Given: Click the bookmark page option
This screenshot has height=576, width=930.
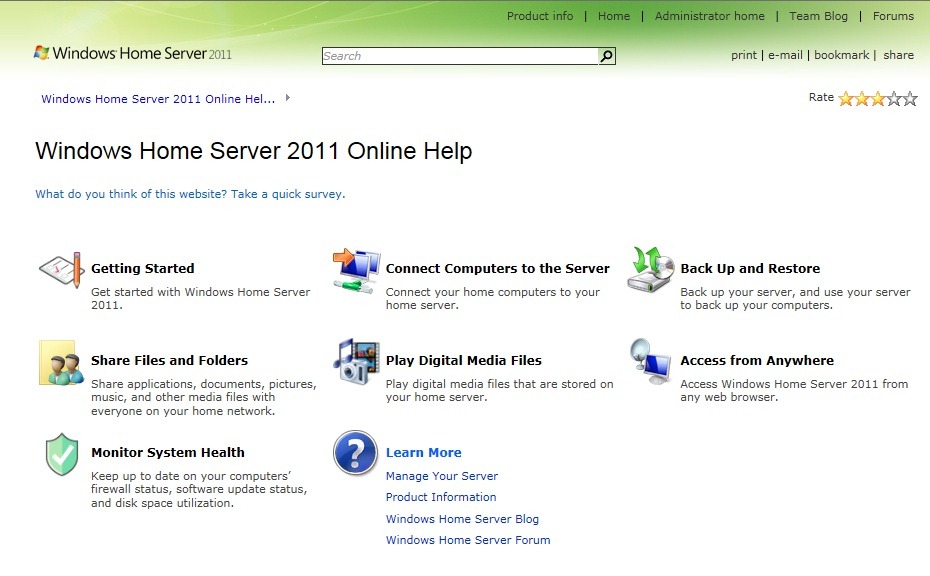Looking at the screenshot, I should [x=841, y=55].
